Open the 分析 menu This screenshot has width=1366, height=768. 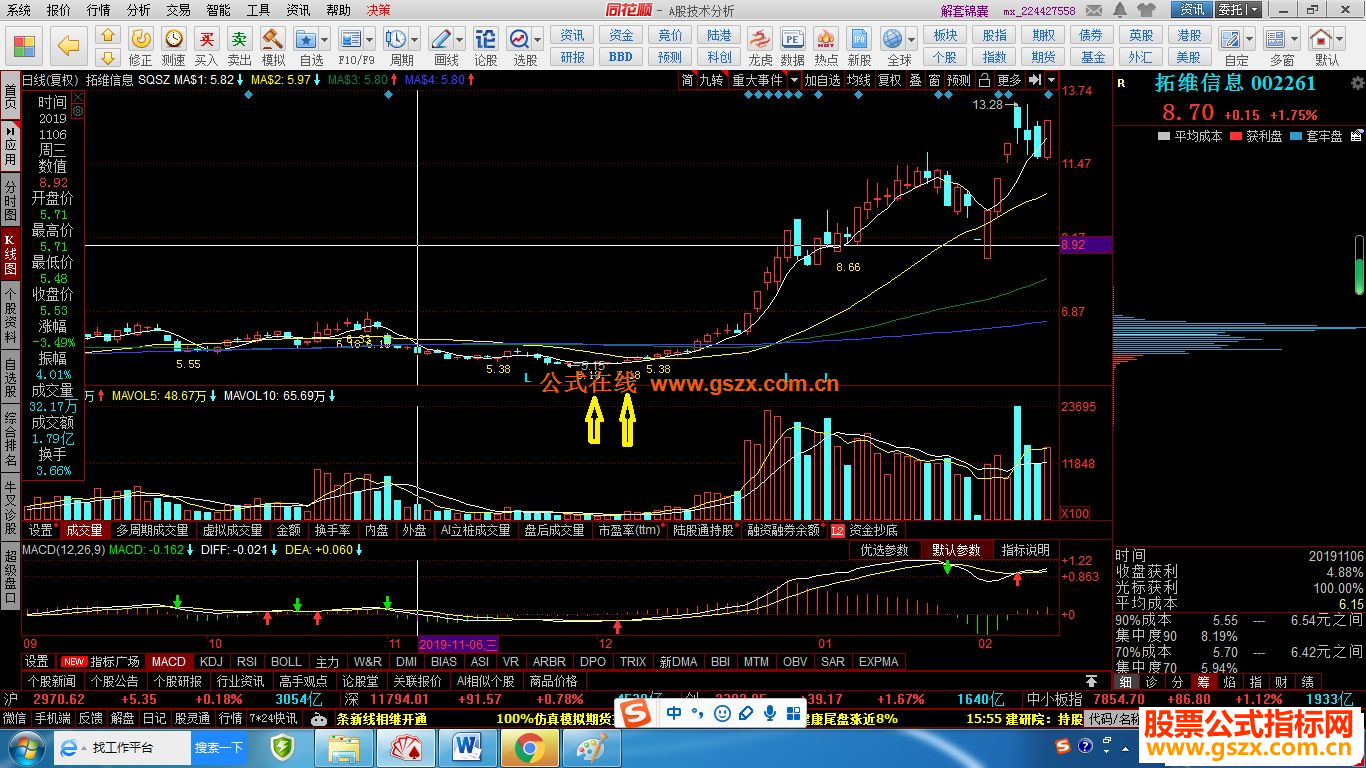coord(139,10)
